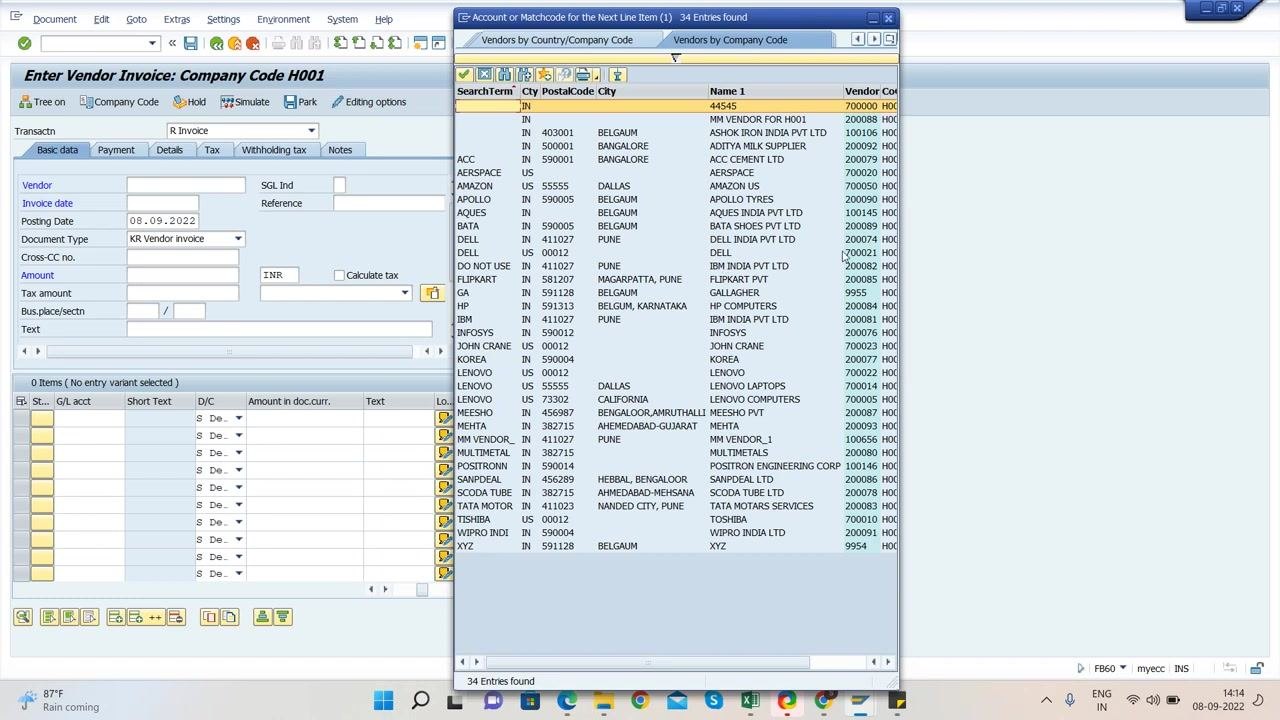Open the Document menu
This screenshot has width=1280, height=720.
[54, 19]
